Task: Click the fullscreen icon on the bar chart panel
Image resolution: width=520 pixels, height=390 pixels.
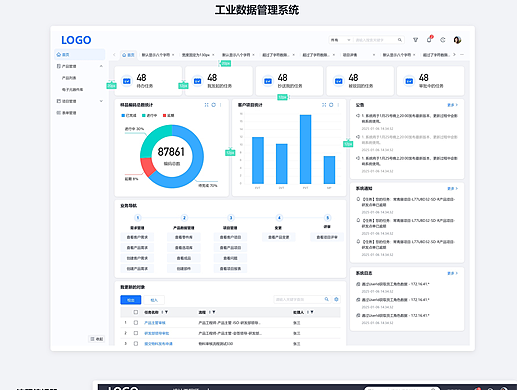Action: coord(324,105)
